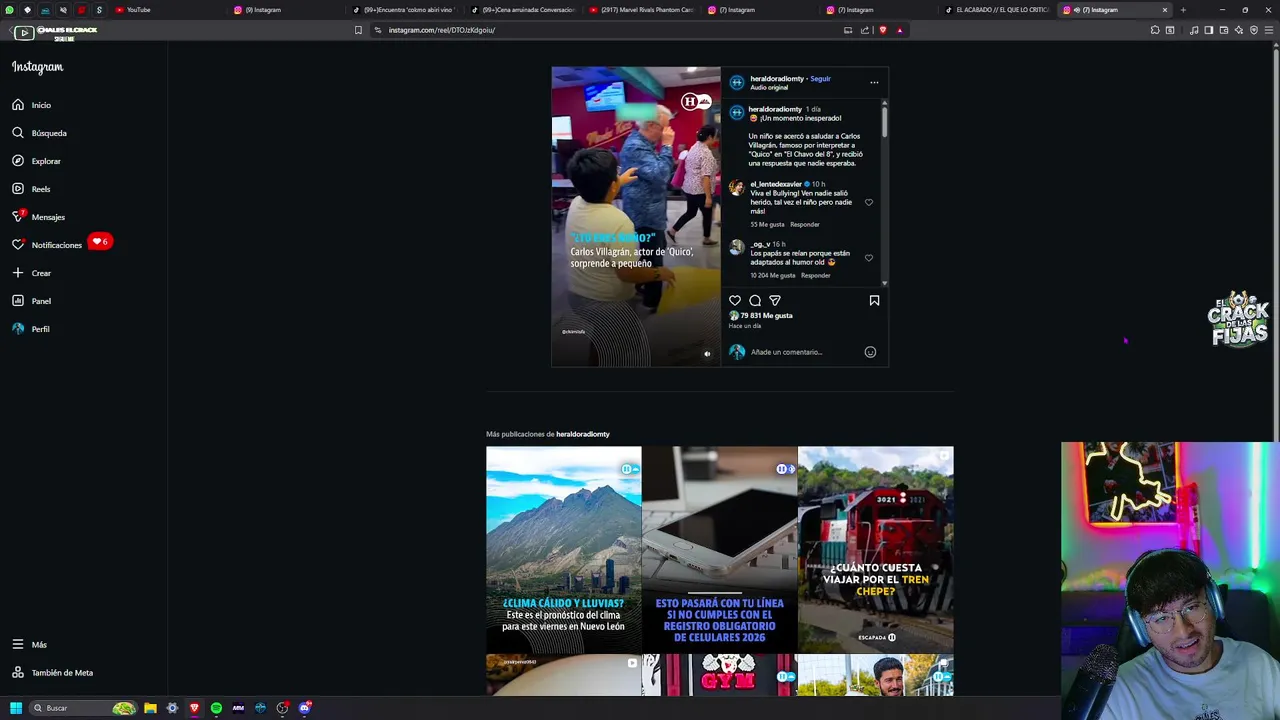Click the address bar URL
The width and height of the screenshot is (1280, 720).
point(442,30)
